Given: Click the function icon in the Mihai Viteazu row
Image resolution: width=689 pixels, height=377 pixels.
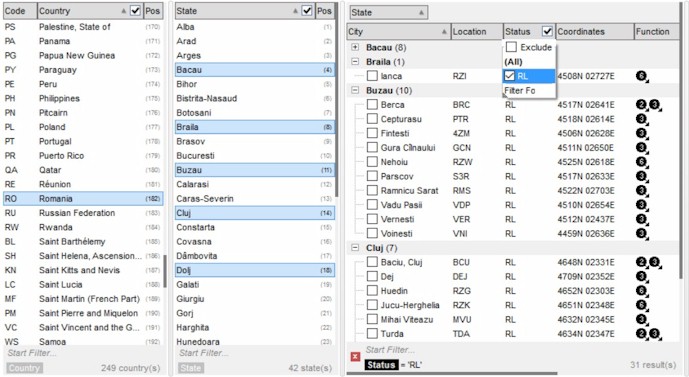Looking at the screenshot, I should click(641, 319).
